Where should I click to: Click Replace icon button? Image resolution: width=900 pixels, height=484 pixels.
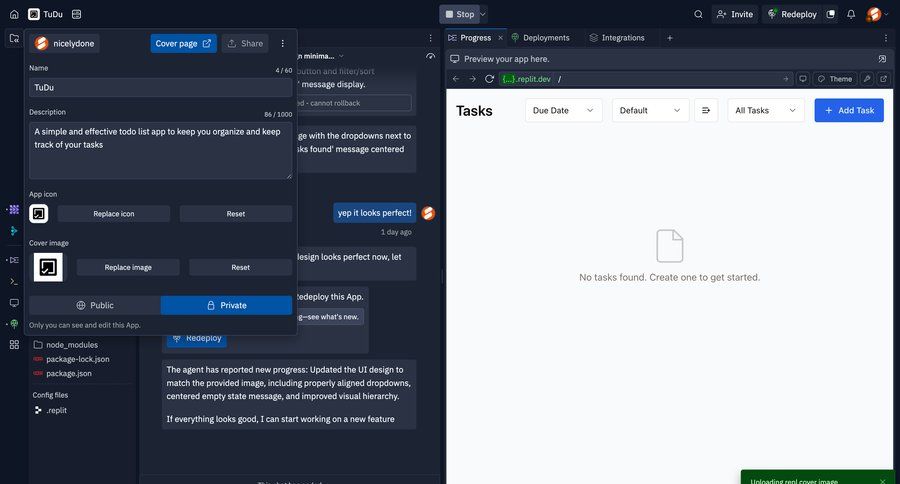(x=114, y=214)
